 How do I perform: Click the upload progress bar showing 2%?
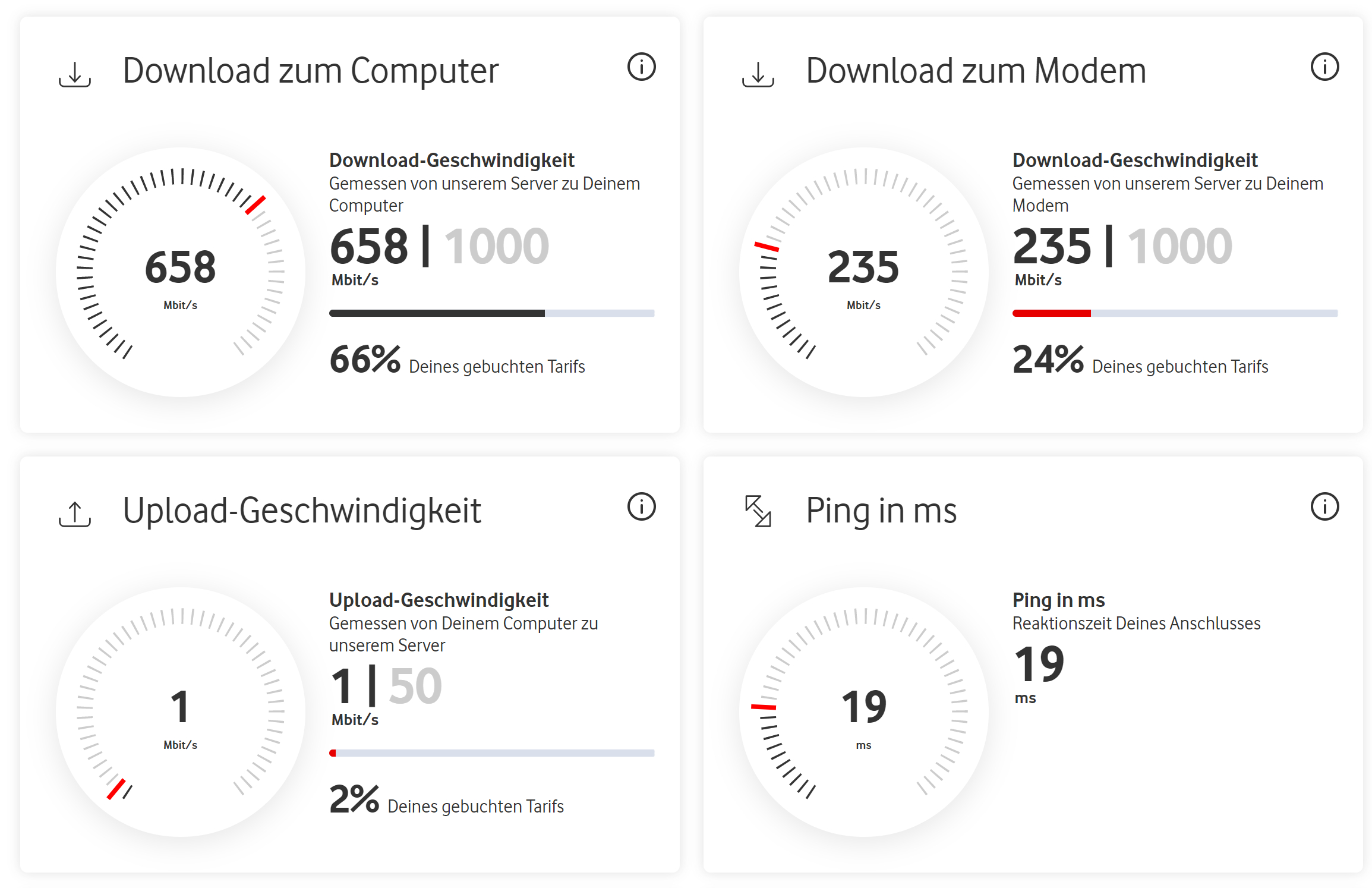tap(493, 752)
